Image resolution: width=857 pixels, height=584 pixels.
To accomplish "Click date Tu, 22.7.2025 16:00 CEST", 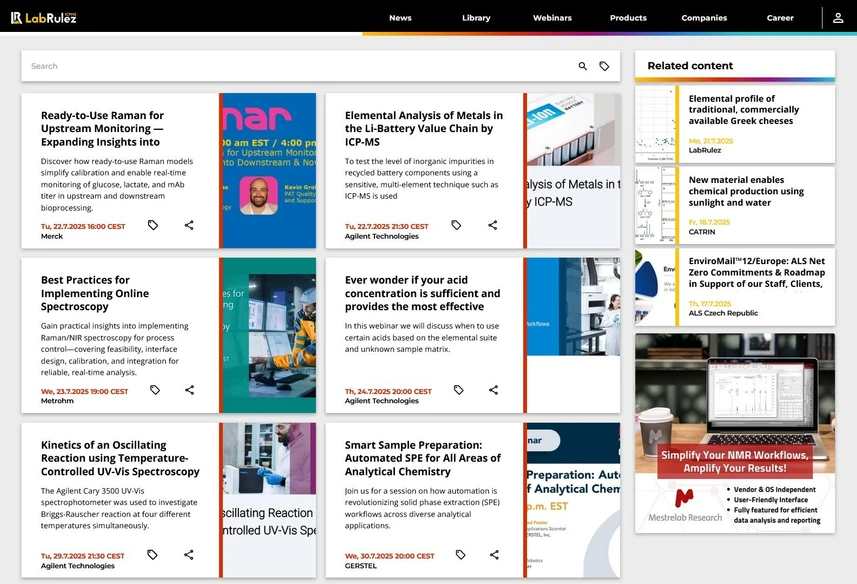I will (x=83, y=226).
